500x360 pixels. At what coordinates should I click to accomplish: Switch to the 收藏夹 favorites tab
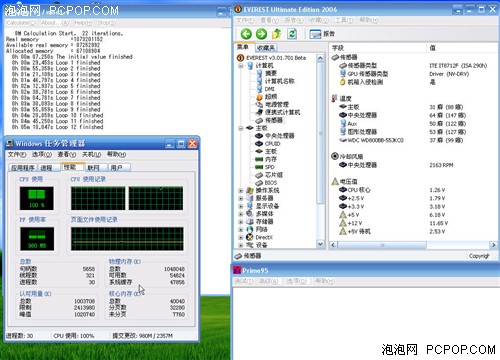click(x=266, y=48)
